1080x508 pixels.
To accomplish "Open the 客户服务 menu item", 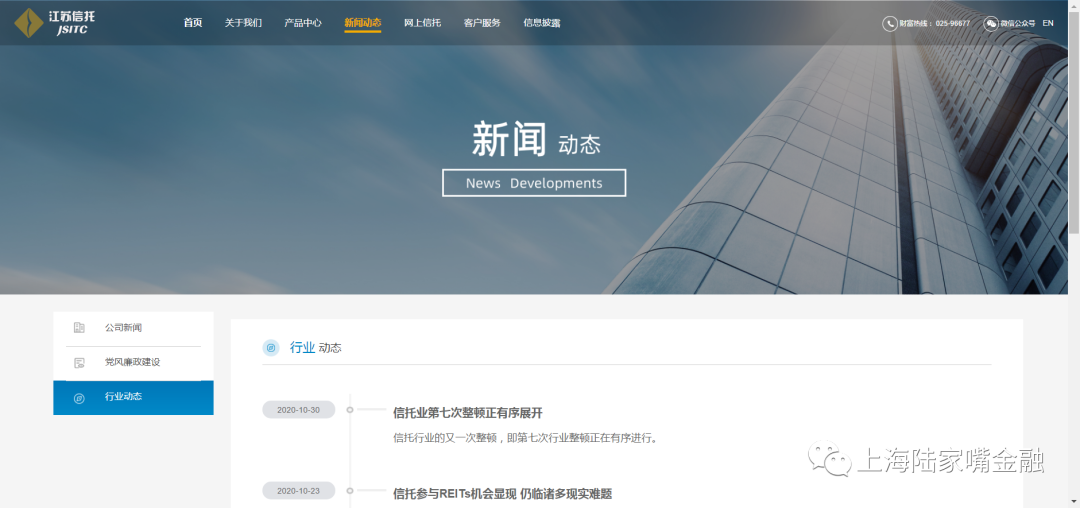I will coord(482,23).
